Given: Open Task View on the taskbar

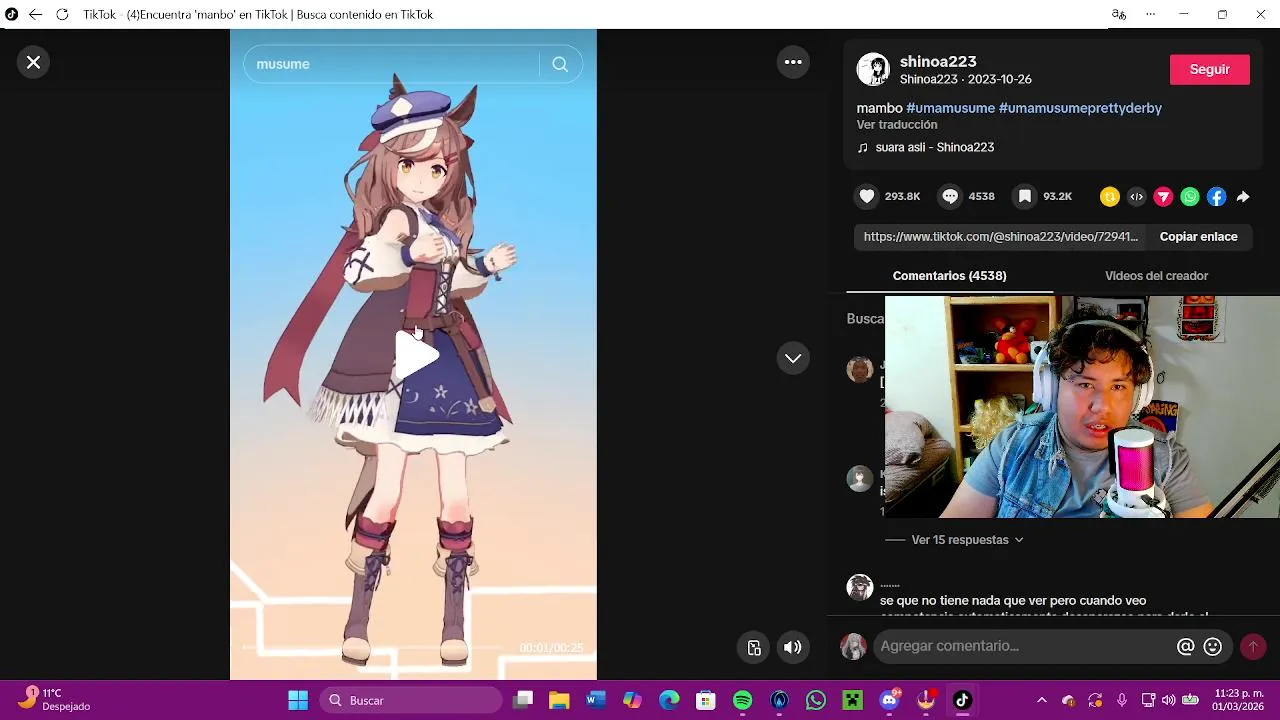Looking at the screenshot, I should pos(523,700).
